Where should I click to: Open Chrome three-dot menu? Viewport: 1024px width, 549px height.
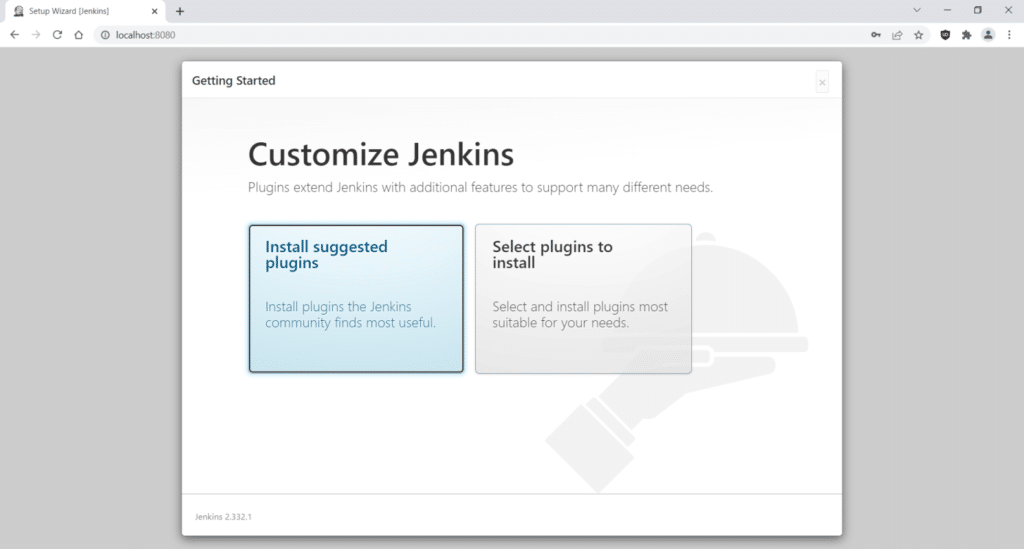[x=1010, y=35]
